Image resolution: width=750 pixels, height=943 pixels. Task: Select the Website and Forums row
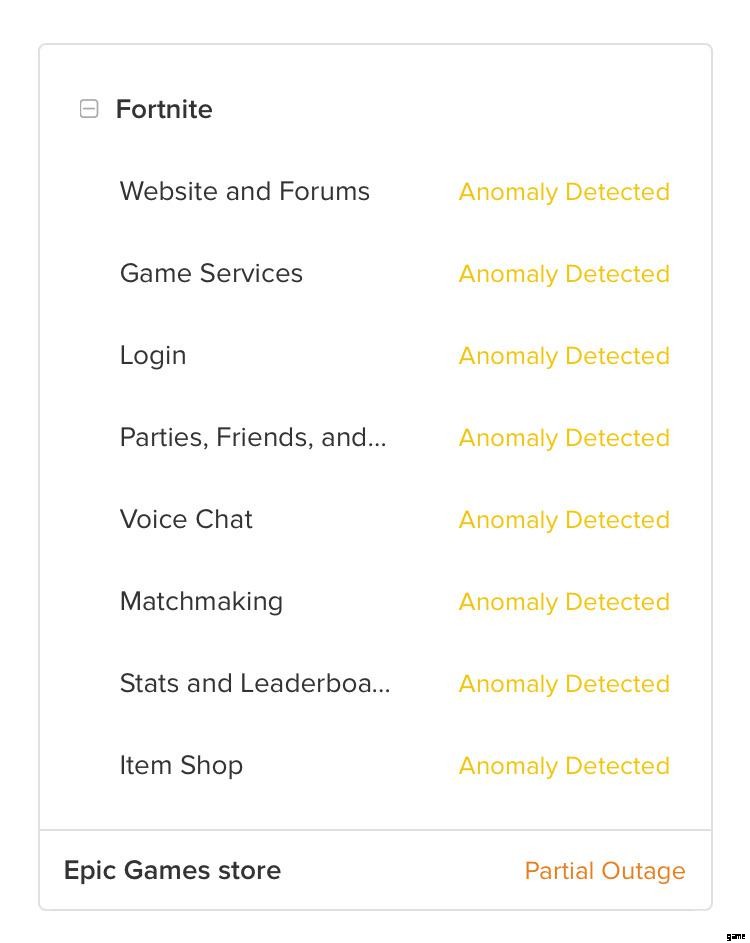point(244,191)
